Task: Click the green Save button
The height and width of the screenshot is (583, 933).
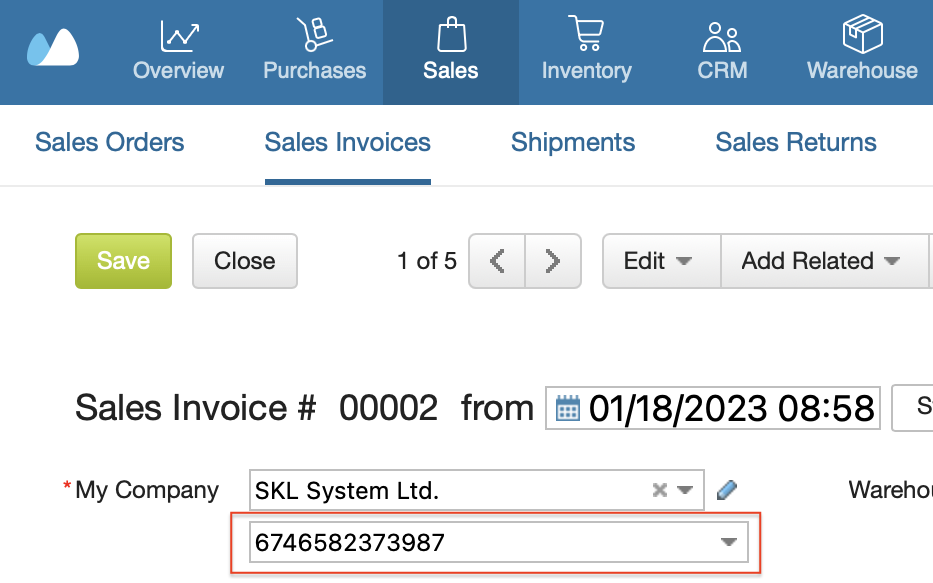Action: [x=123, y=261]
